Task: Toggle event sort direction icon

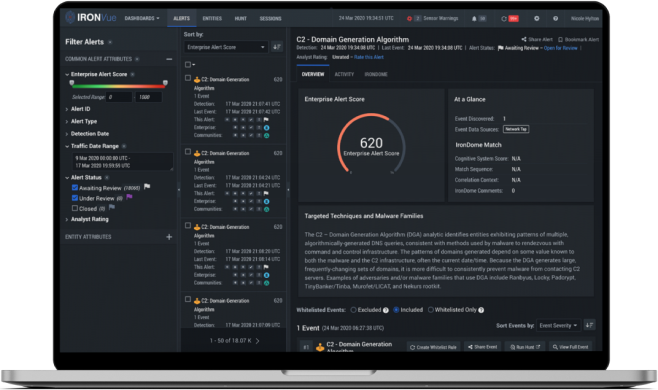Action: click(590, 325)
